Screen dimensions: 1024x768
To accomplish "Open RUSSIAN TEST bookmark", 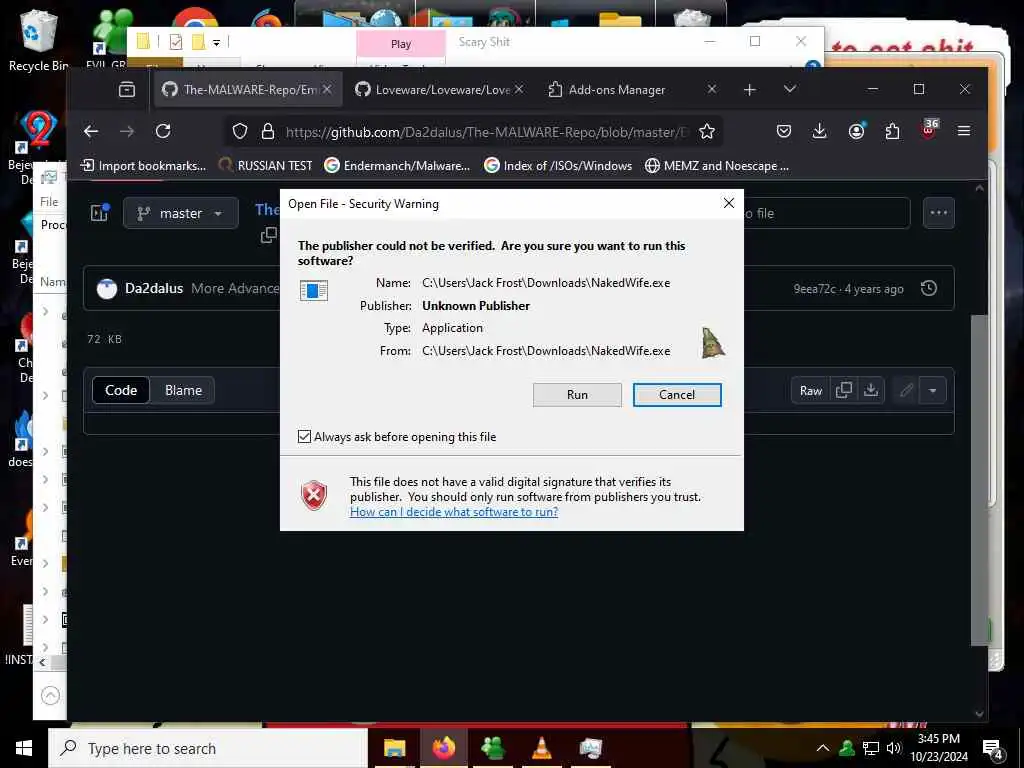I will [x=265, y=166].
